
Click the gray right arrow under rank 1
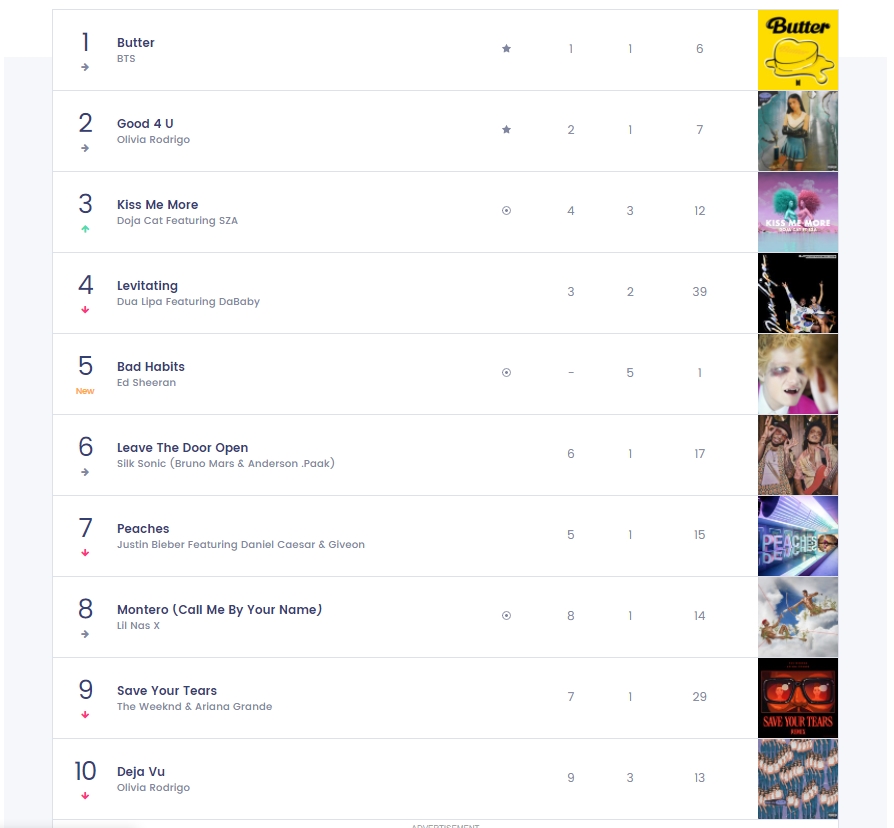(85, 67)
